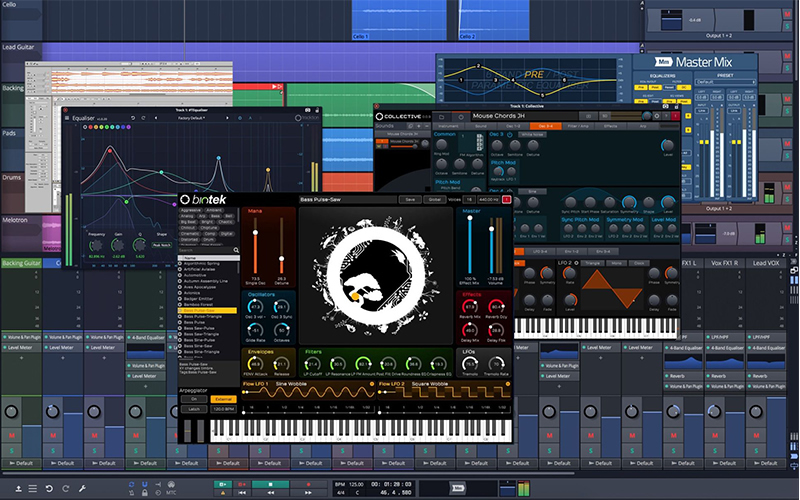Viewport: 800px width, 500px height.
Task: Open the LFO 2 Triangle shape dropdown
Action: (x=592, y=263)
